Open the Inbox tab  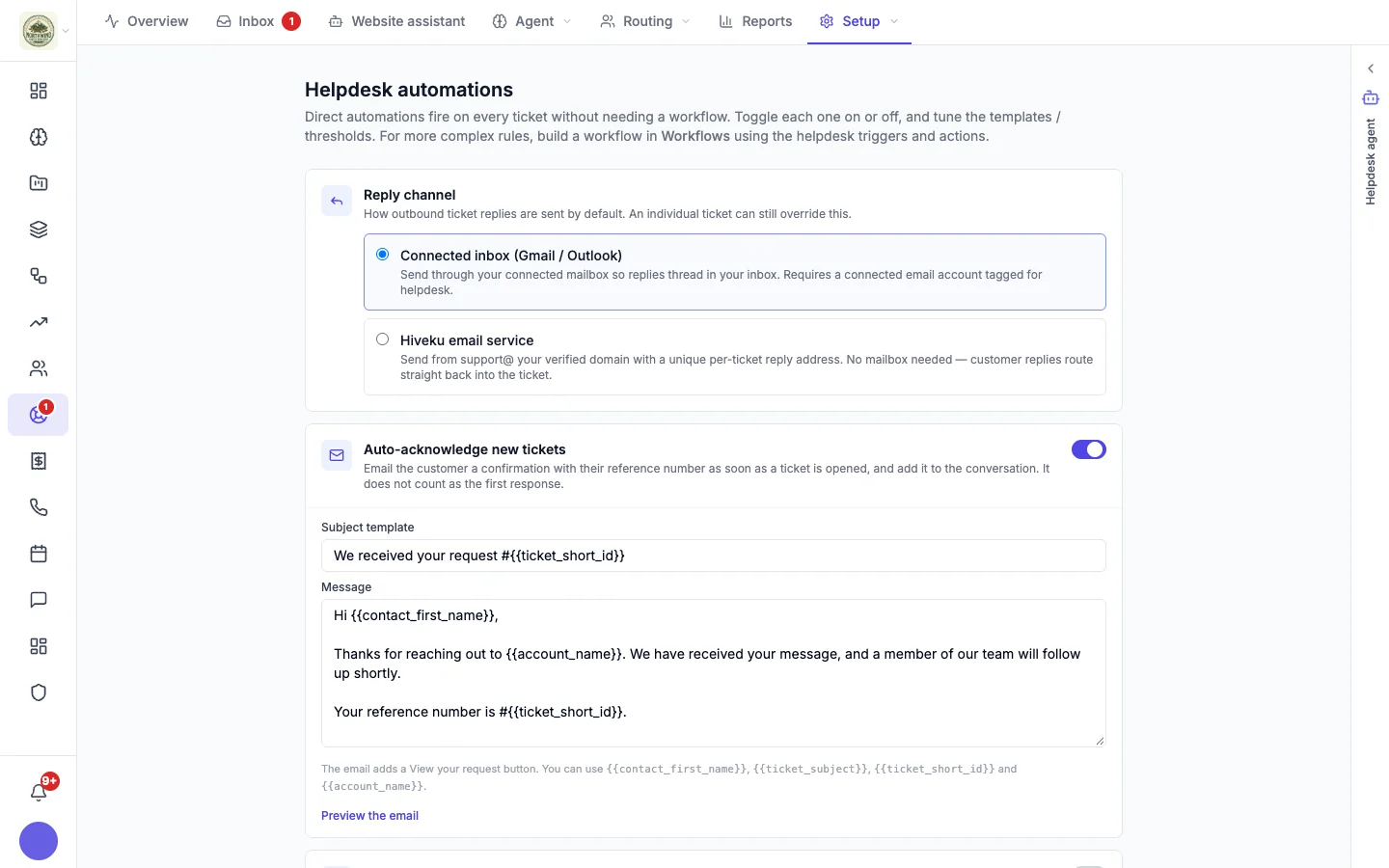(x=259, y=21)
